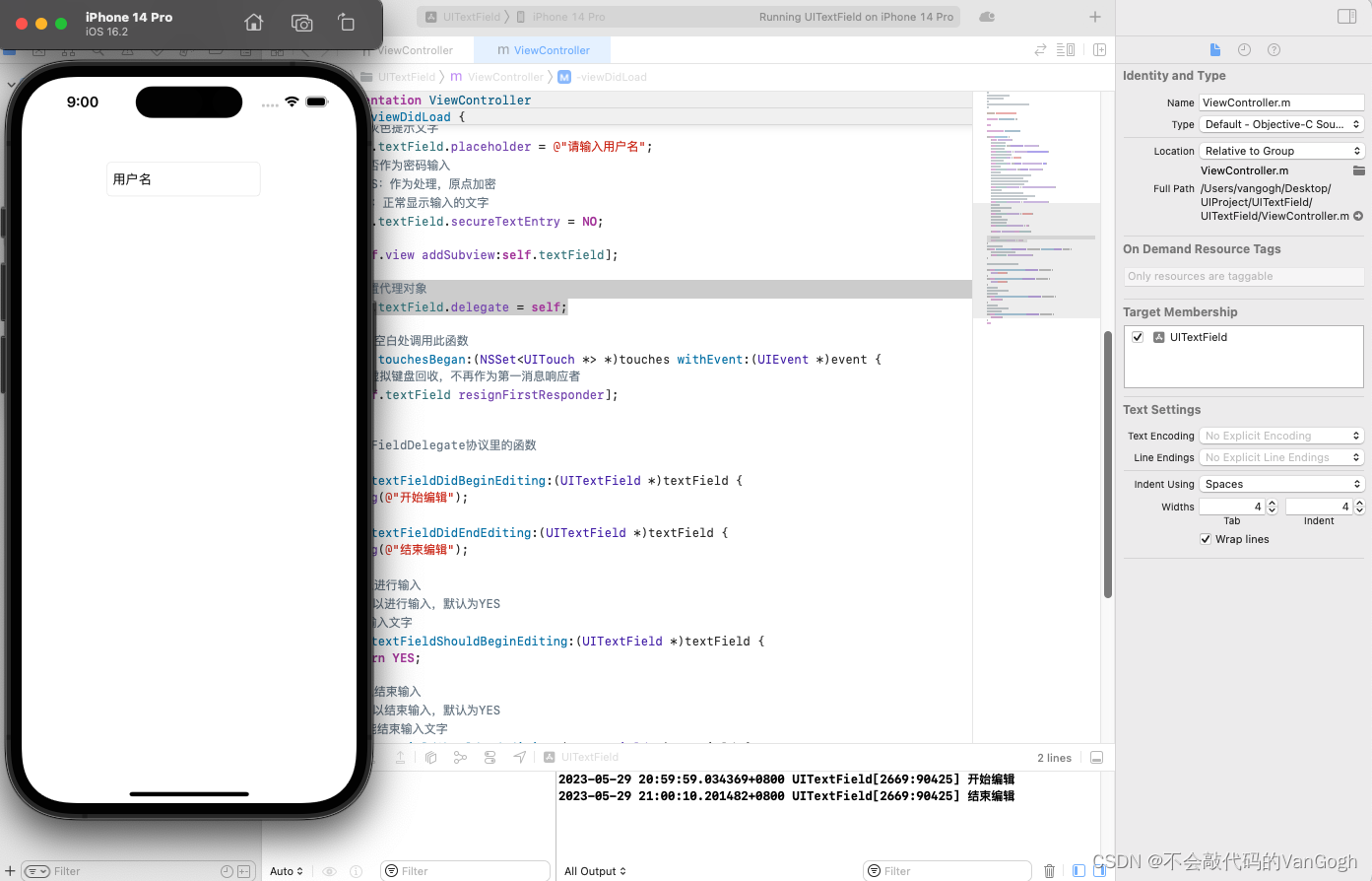The image size is (1372, 881).
Task: Toggle UITextField target membership checkbox
Action: click(1138, 337)
